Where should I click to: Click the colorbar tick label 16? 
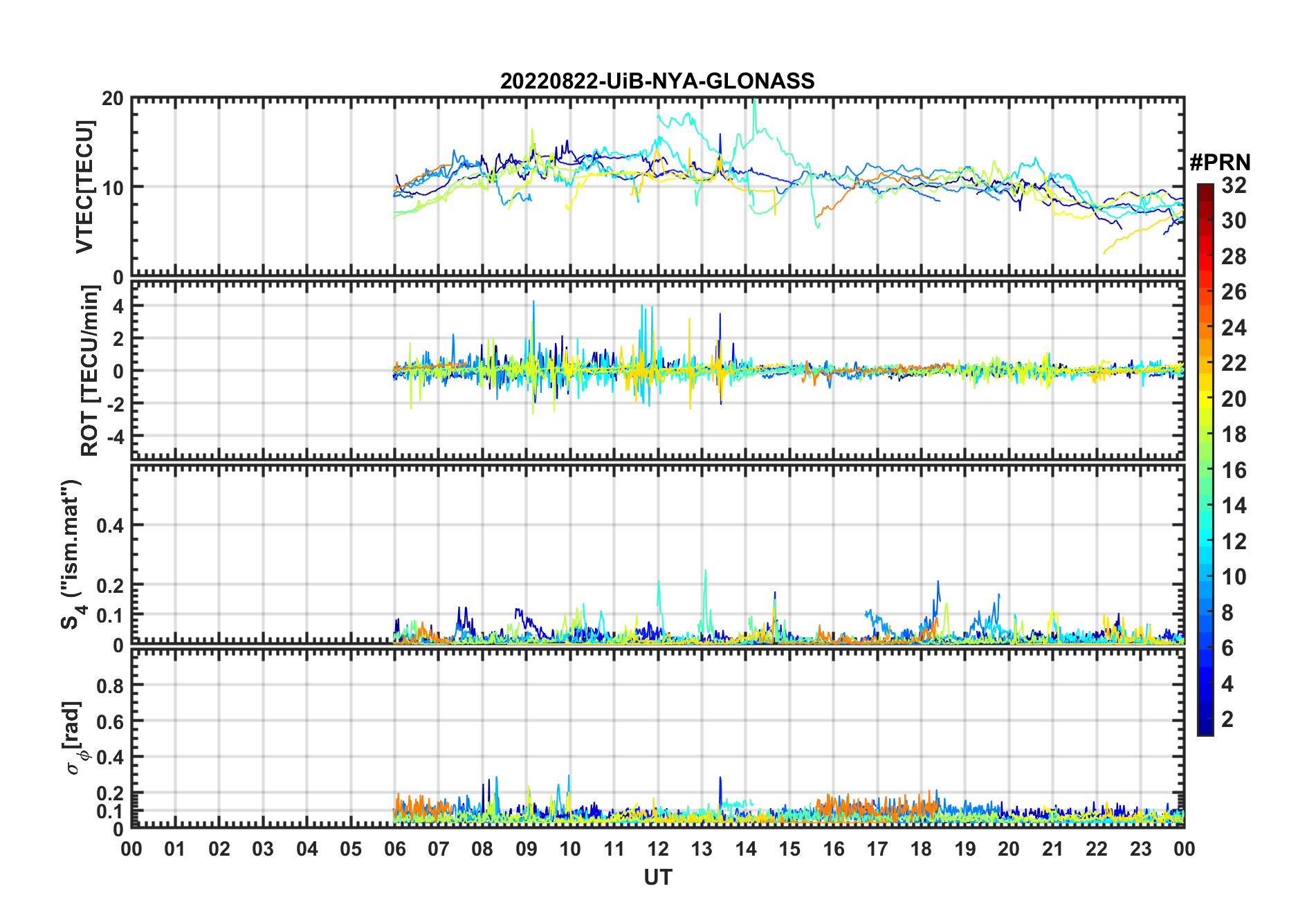[1234, 470]
